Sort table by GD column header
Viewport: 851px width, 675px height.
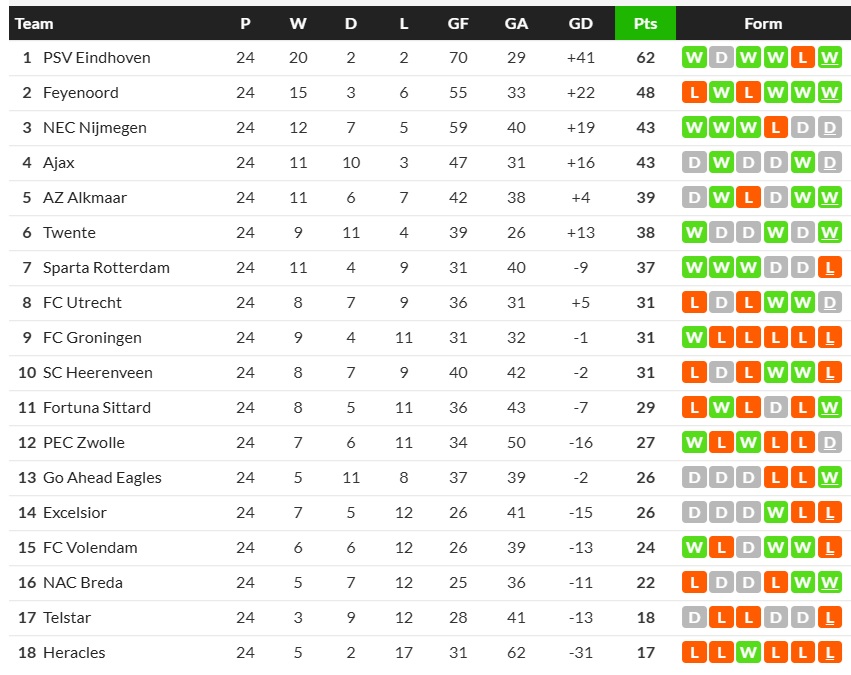pos(580,23)
